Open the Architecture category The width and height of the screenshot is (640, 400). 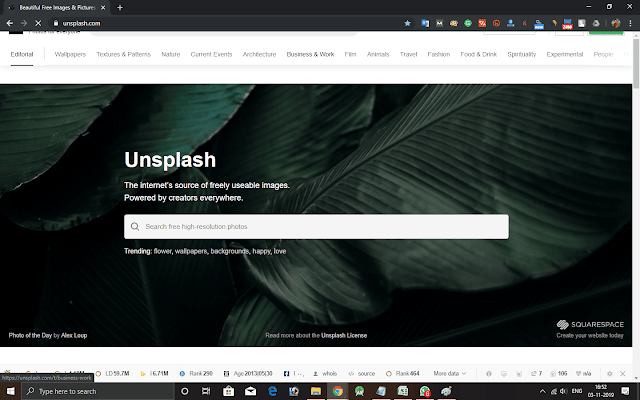point(259,54)
